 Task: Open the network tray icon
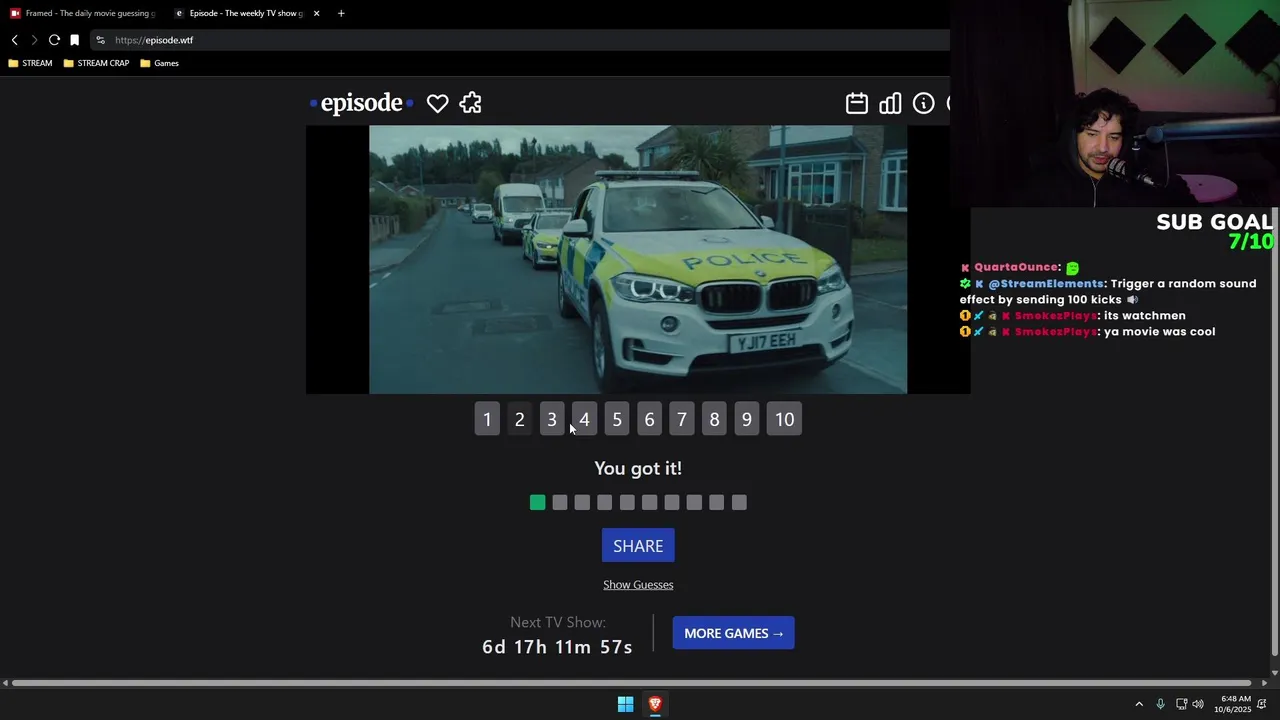tap(1181, 704)
